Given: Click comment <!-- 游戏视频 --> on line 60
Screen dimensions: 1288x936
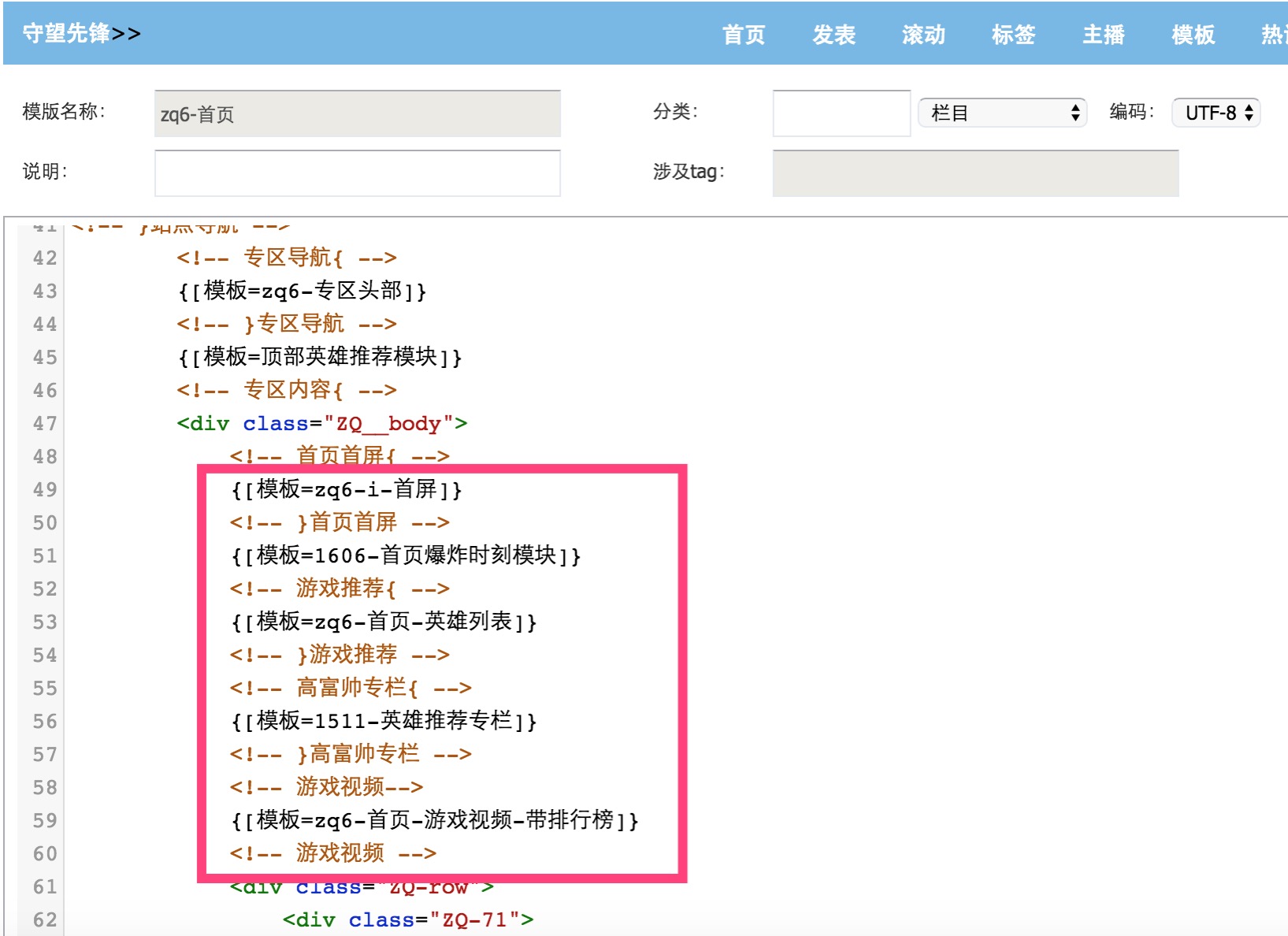Looking at the screenshot, I should pyautogui.click(x=333, y=854).
